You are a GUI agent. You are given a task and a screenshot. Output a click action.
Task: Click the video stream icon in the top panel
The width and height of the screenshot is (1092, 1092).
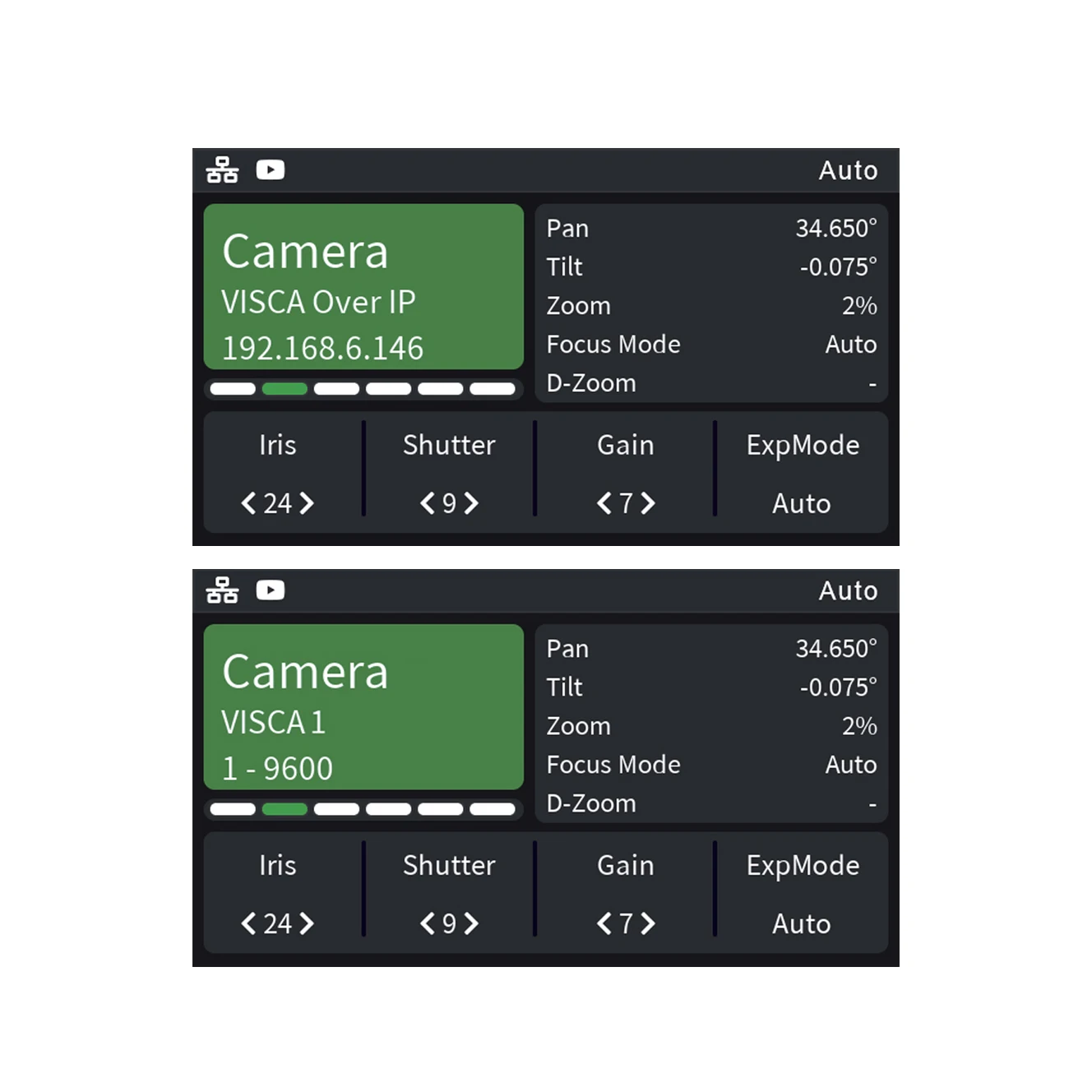(x=271, y=169)
